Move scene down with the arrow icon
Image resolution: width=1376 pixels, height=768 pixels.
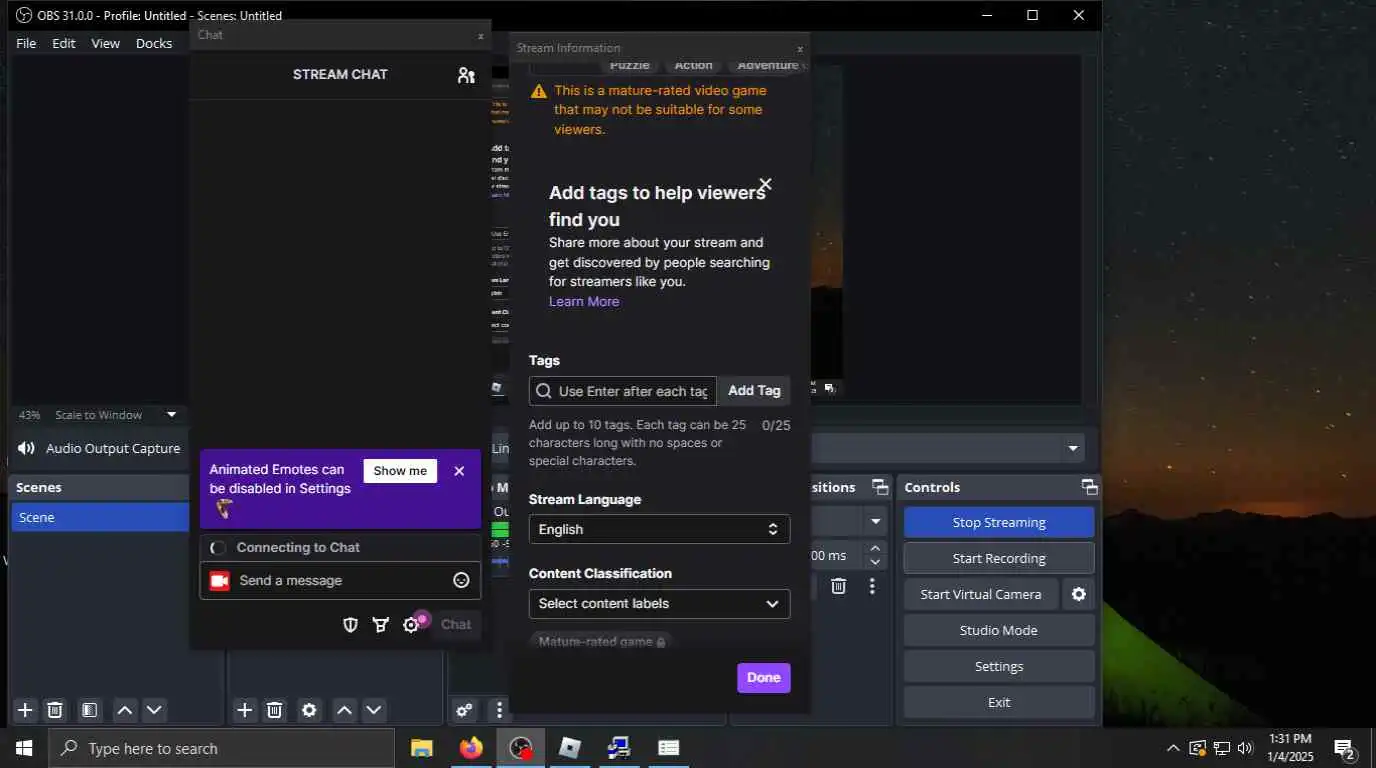click(154, 710)
